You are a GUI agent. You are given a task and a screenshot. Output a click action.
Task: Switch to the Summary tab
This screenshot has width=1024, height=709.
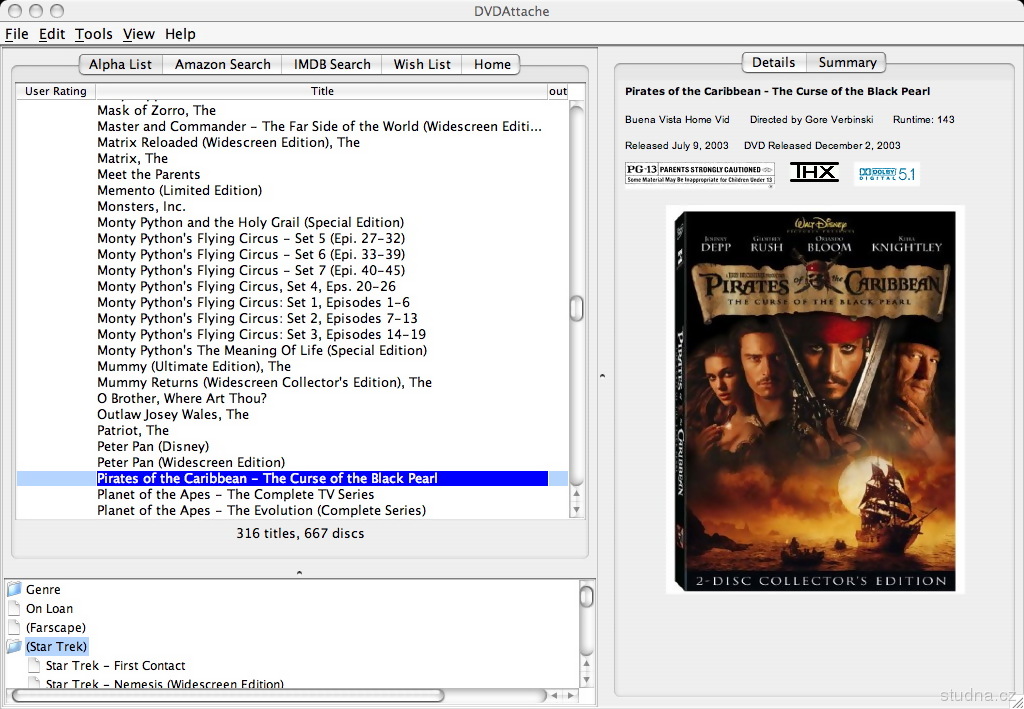847,62
